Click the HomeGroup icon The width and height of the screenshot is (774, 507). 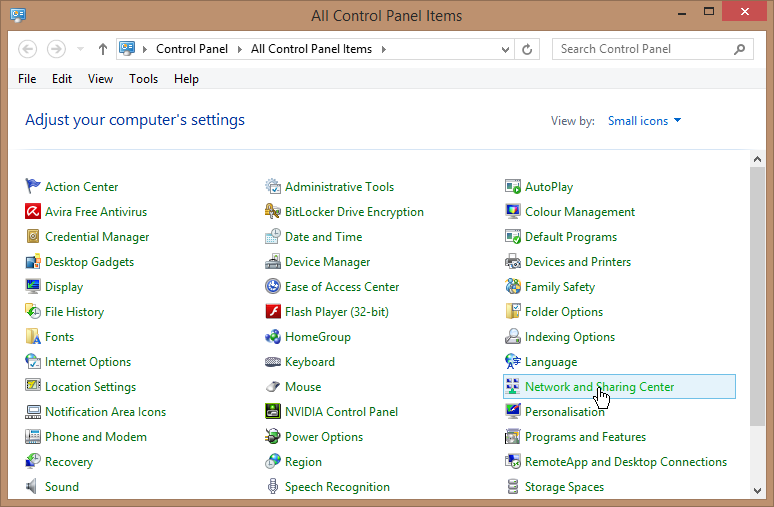pyautogui.click(x=272, y=336)
